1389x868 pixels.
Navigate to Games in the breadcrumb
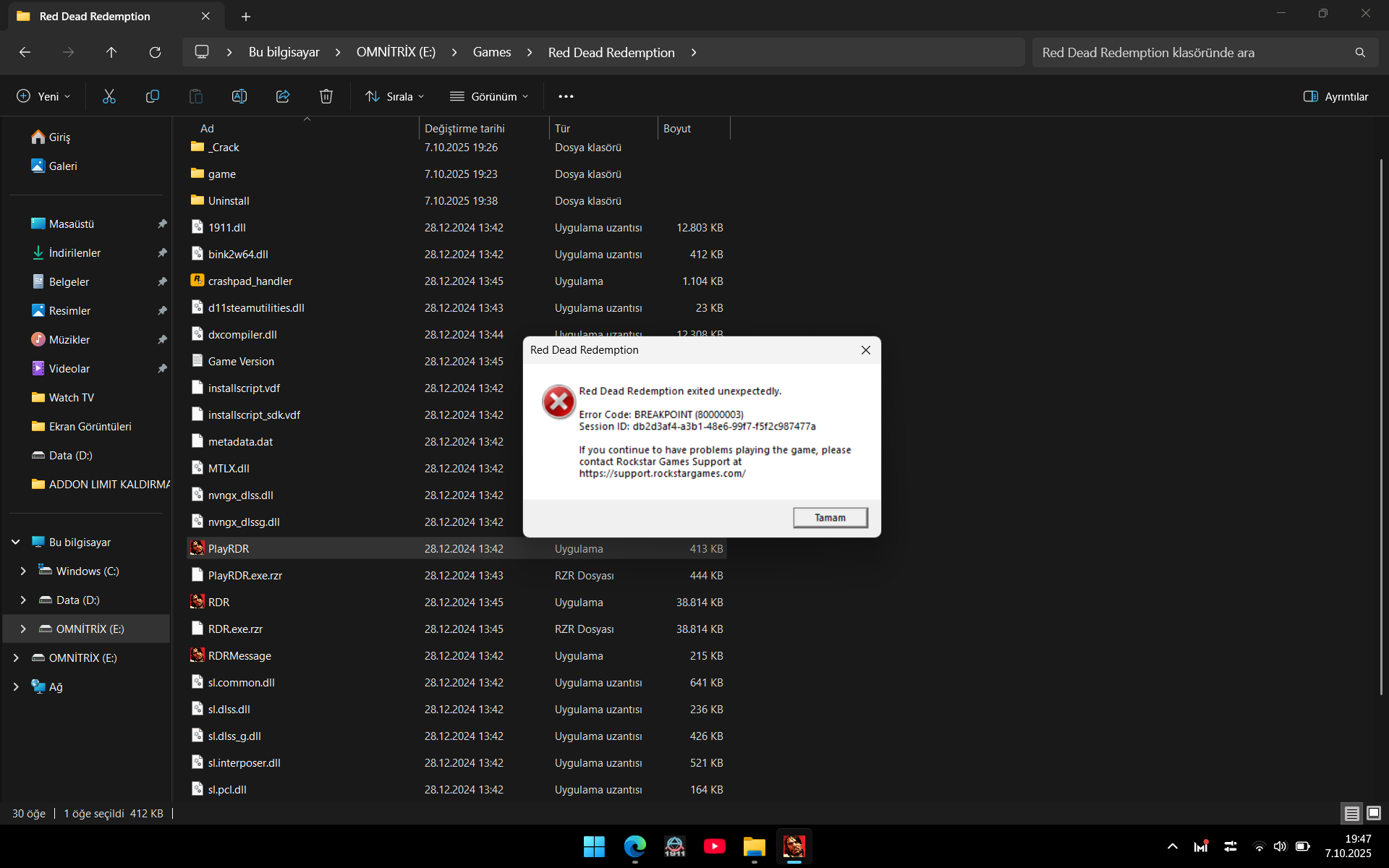coord(492,52)
